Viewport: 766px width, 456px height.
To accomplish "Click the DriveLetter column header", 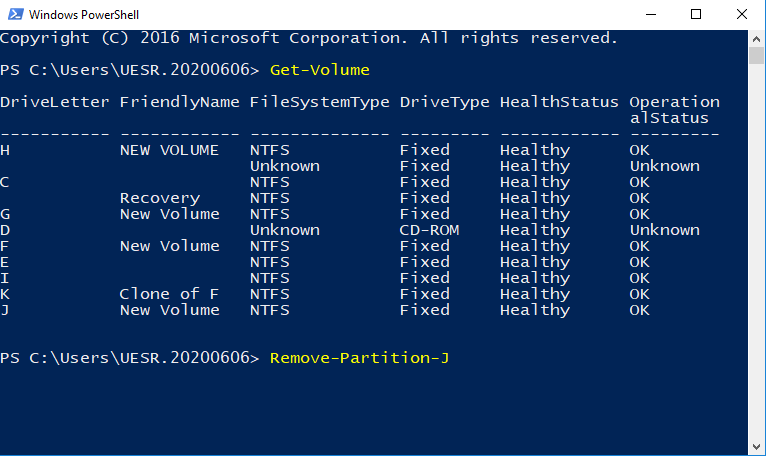I will (54, 102).
